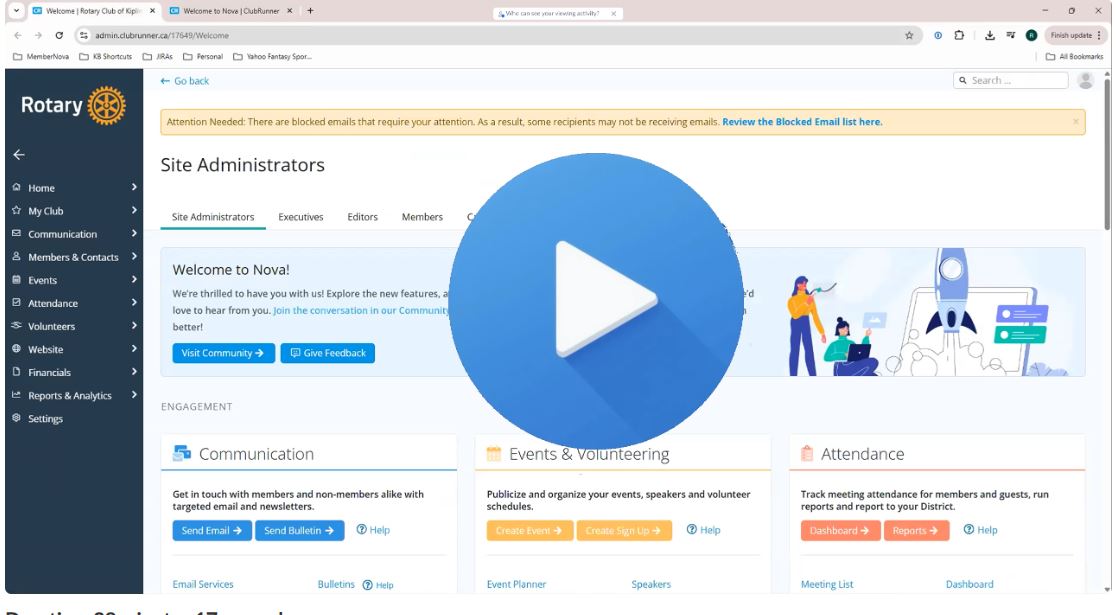Expand the My Club submenu chevron

click(x=134, y=210)
